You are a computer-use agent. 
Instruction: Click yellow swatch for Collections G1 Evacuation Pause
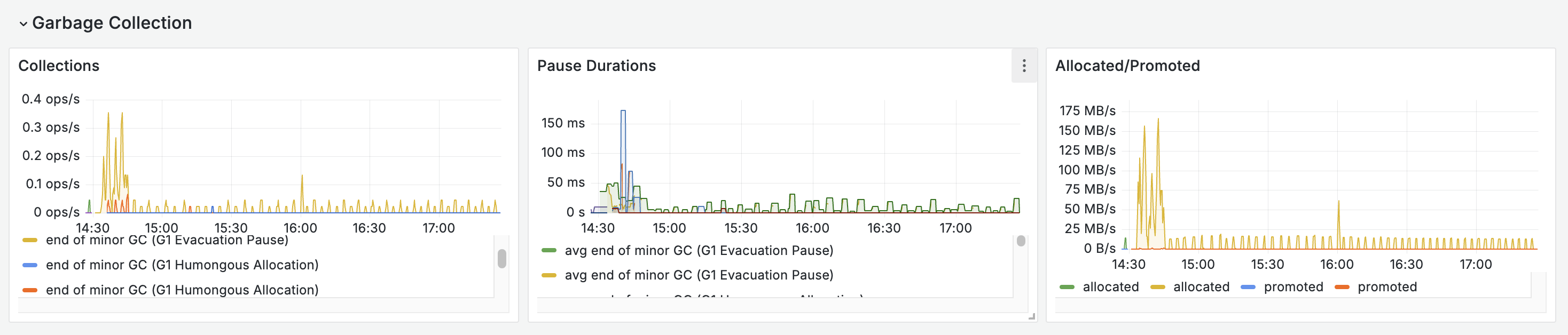tap(30, 240)
